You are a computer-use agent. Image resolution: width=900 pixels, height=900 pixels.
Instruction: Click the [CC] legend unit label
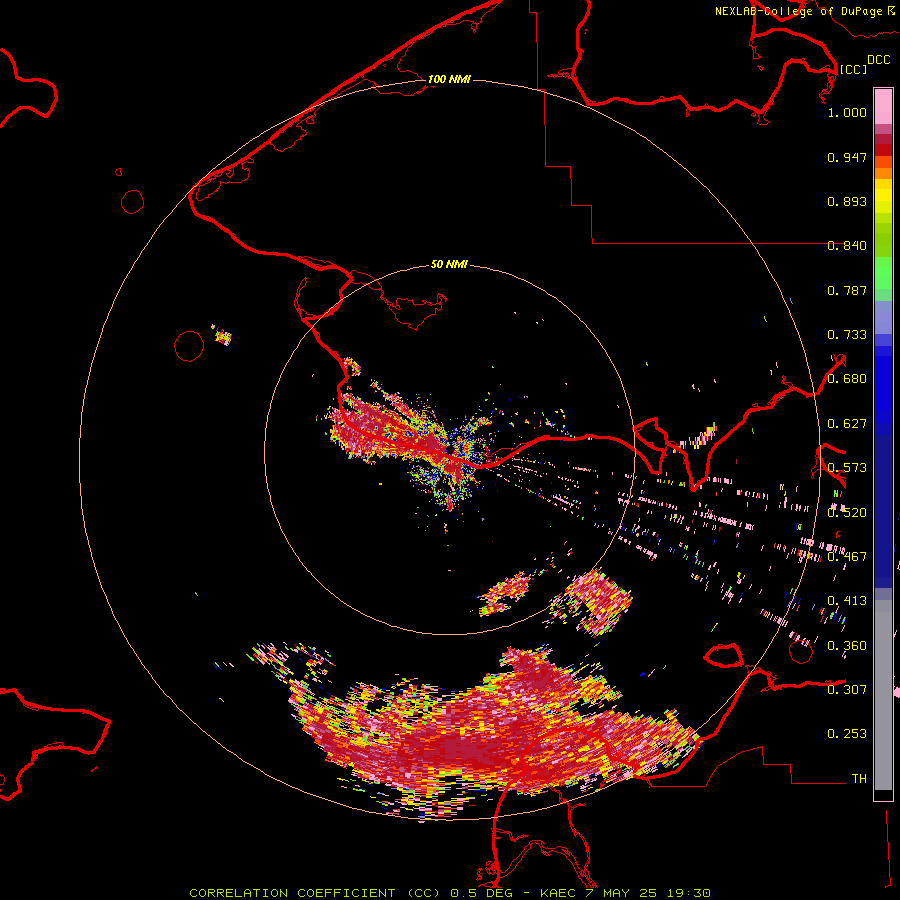[x=854, y=69]
